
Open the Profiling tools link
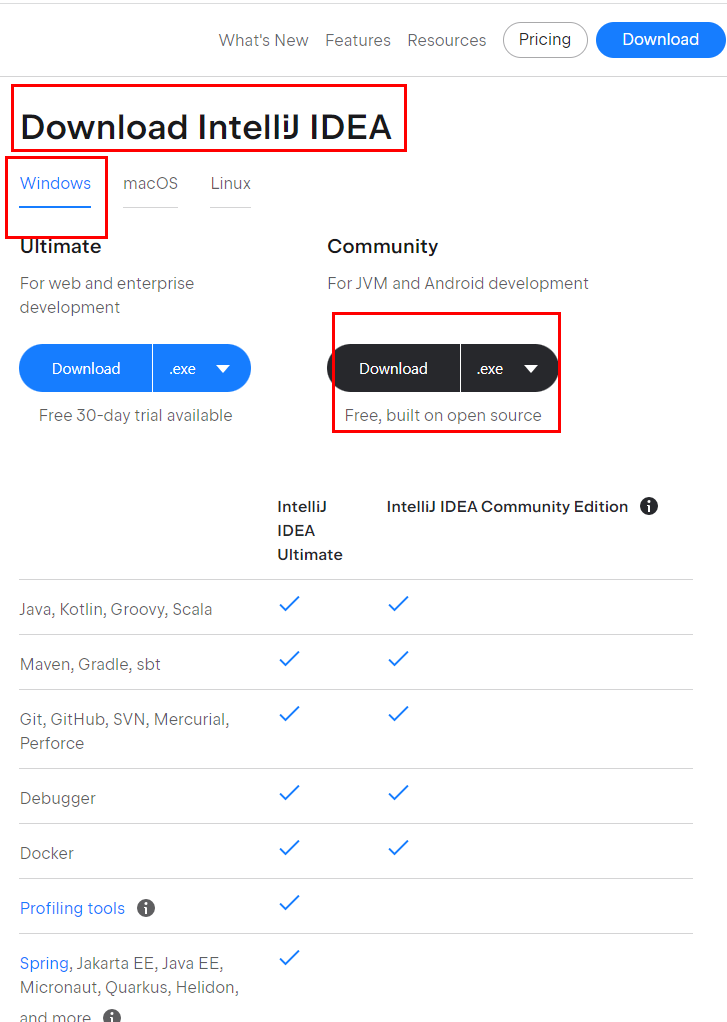(x=72, y=908)
